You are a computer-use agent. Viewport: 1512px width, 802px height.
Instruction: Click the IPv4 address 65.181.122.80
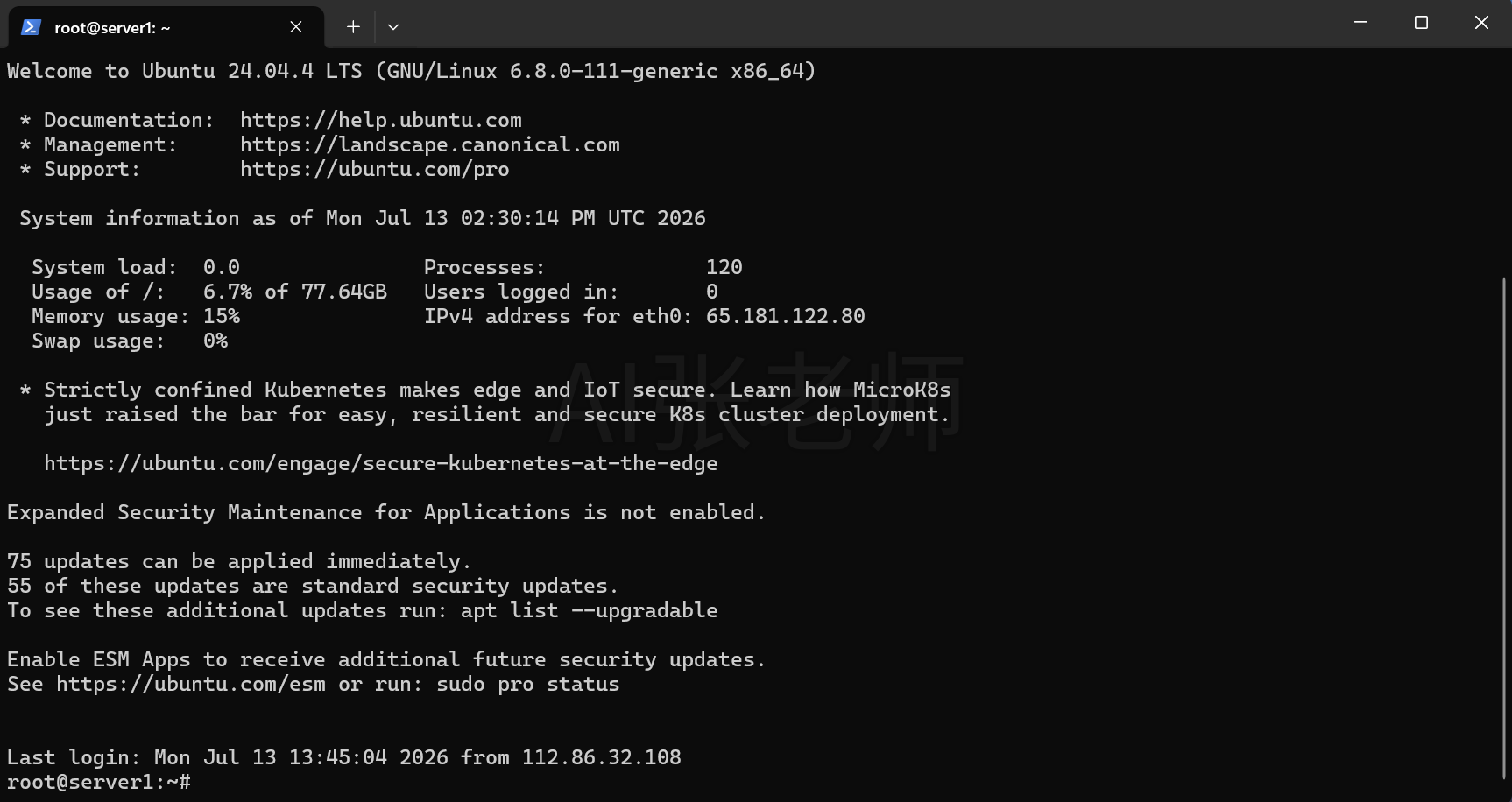click(786, 316)
